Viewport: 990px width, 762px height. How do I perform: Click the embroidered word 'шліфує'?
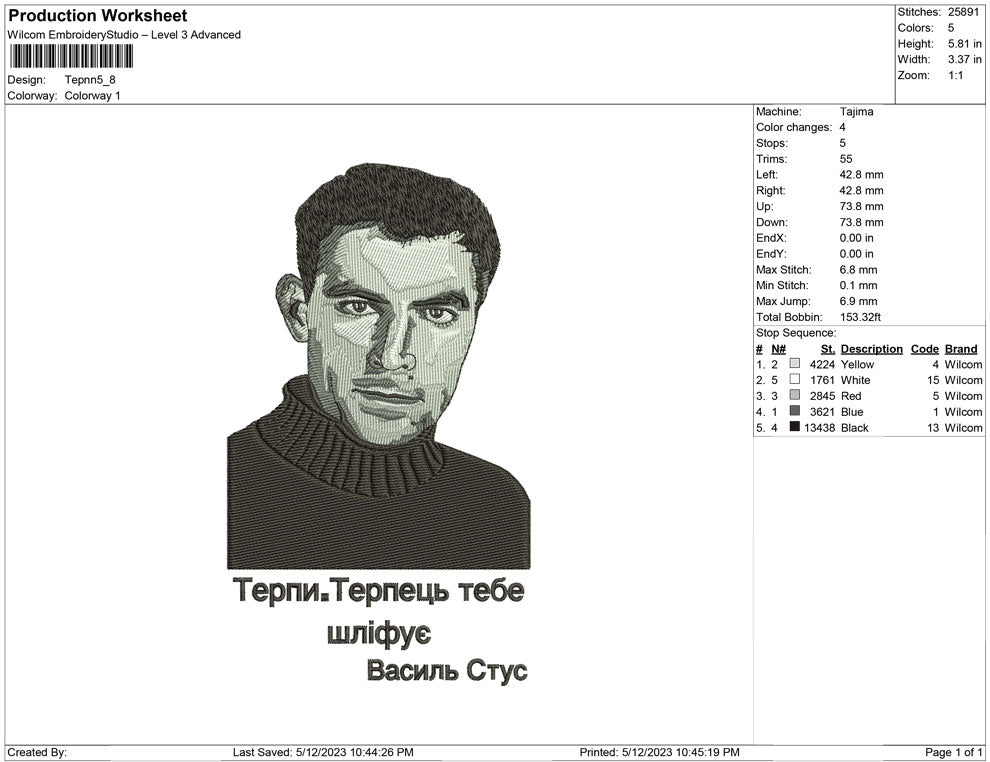click(379, 633)
